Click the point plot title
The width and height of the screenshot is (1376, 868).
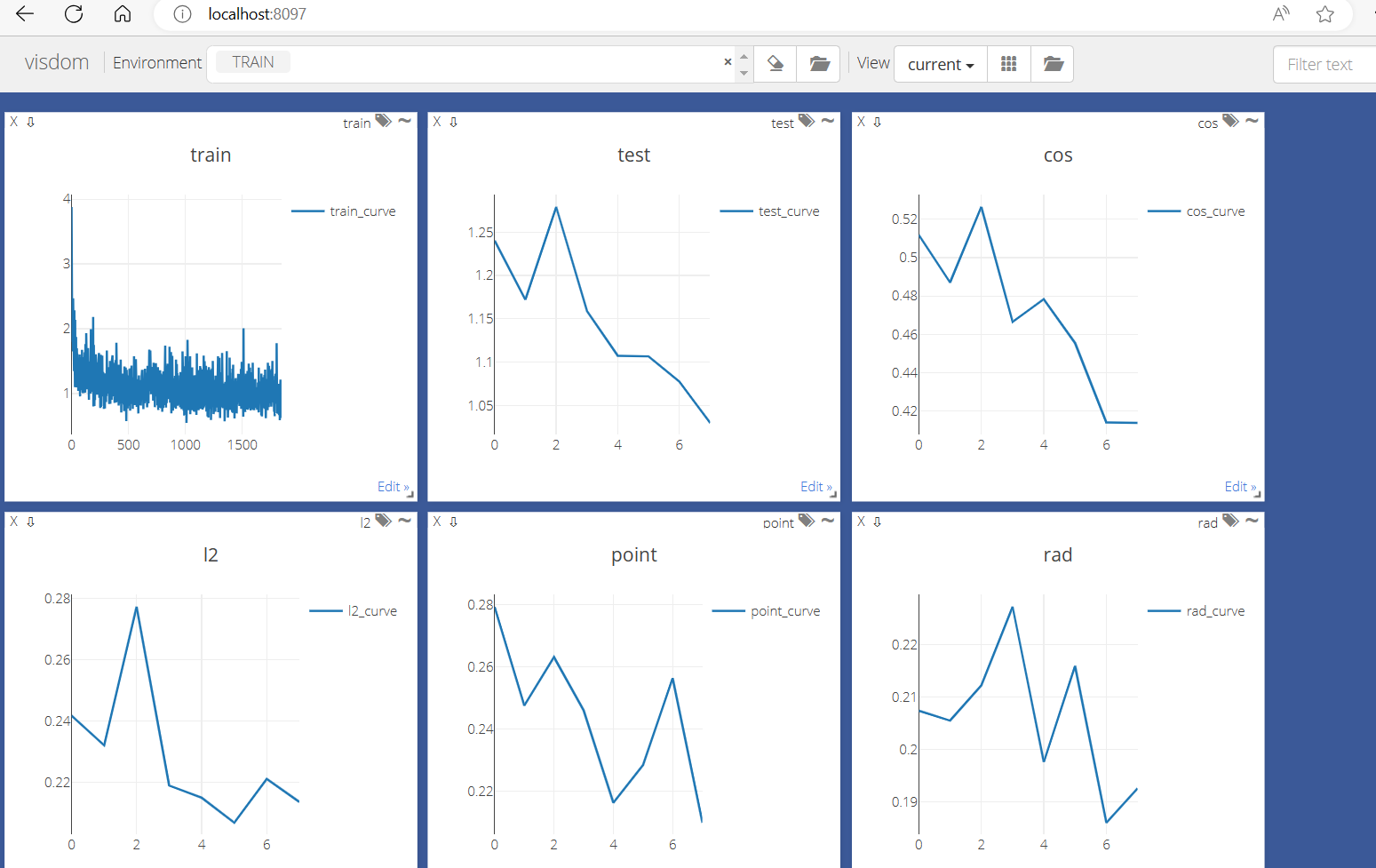(x=634, y=555)
